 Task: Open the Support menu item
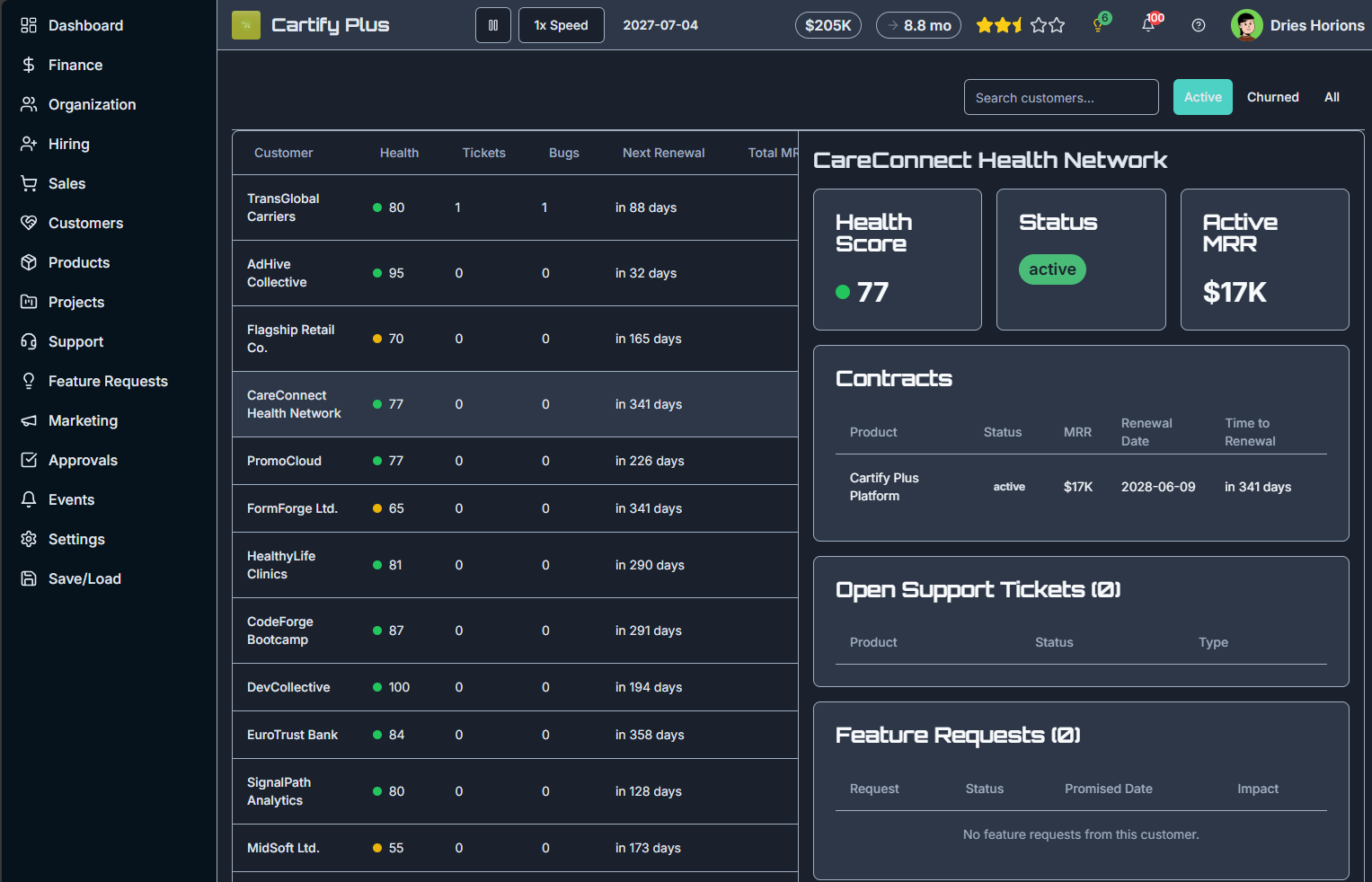pyautogui.click(x=75, y=341)
